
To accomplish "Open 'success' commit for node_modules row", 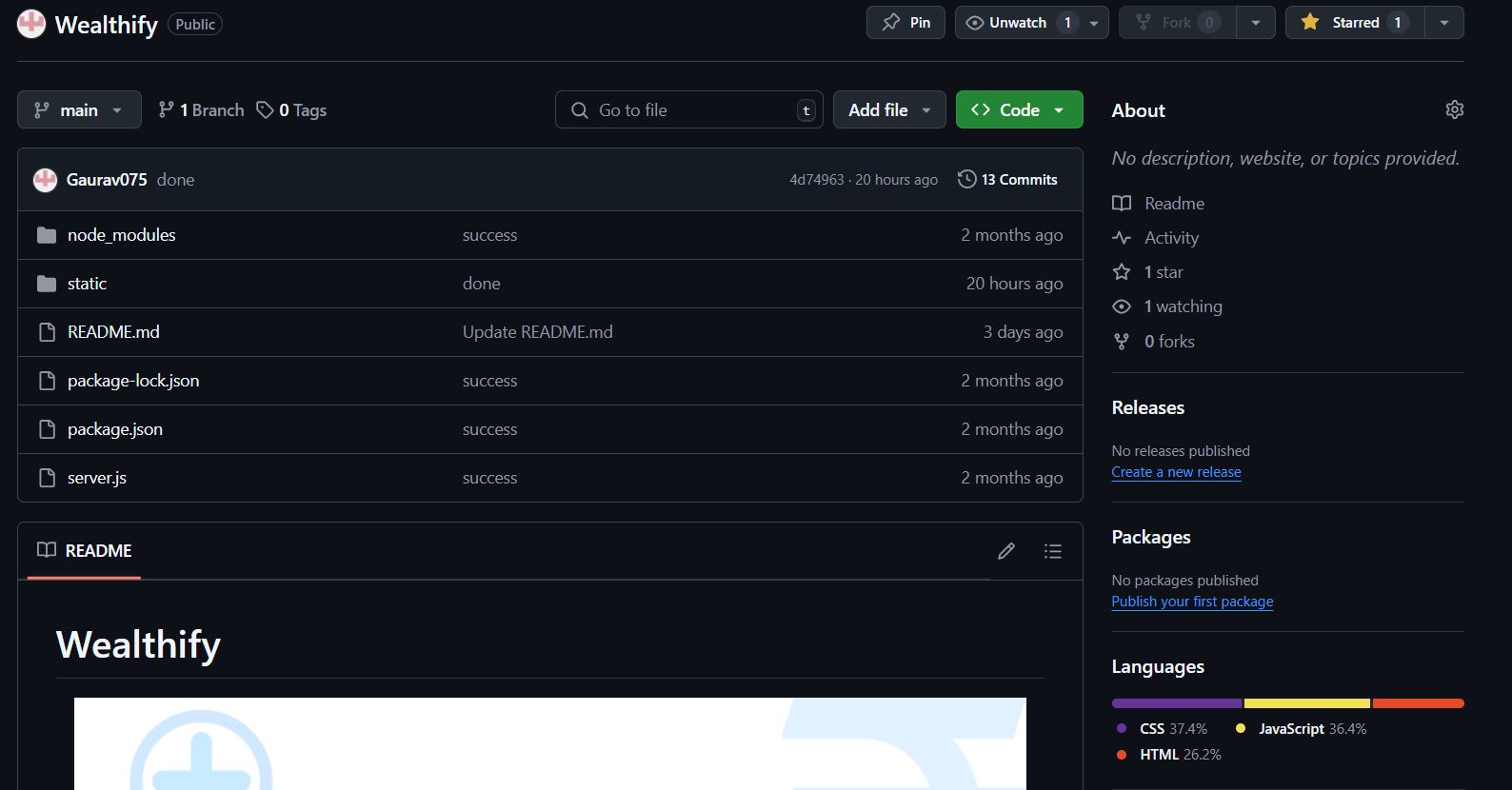I will [x=489, y=235].
